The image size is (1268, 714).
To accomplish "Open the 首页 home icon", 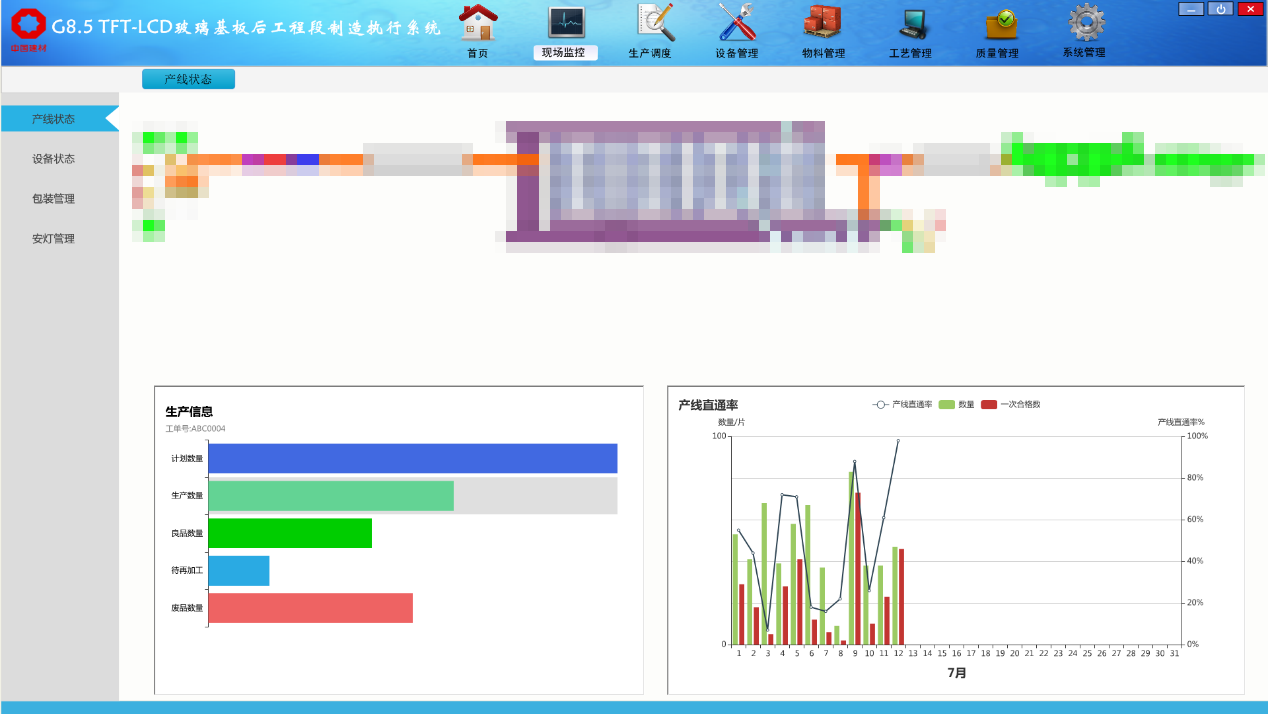I will point(478,22).
